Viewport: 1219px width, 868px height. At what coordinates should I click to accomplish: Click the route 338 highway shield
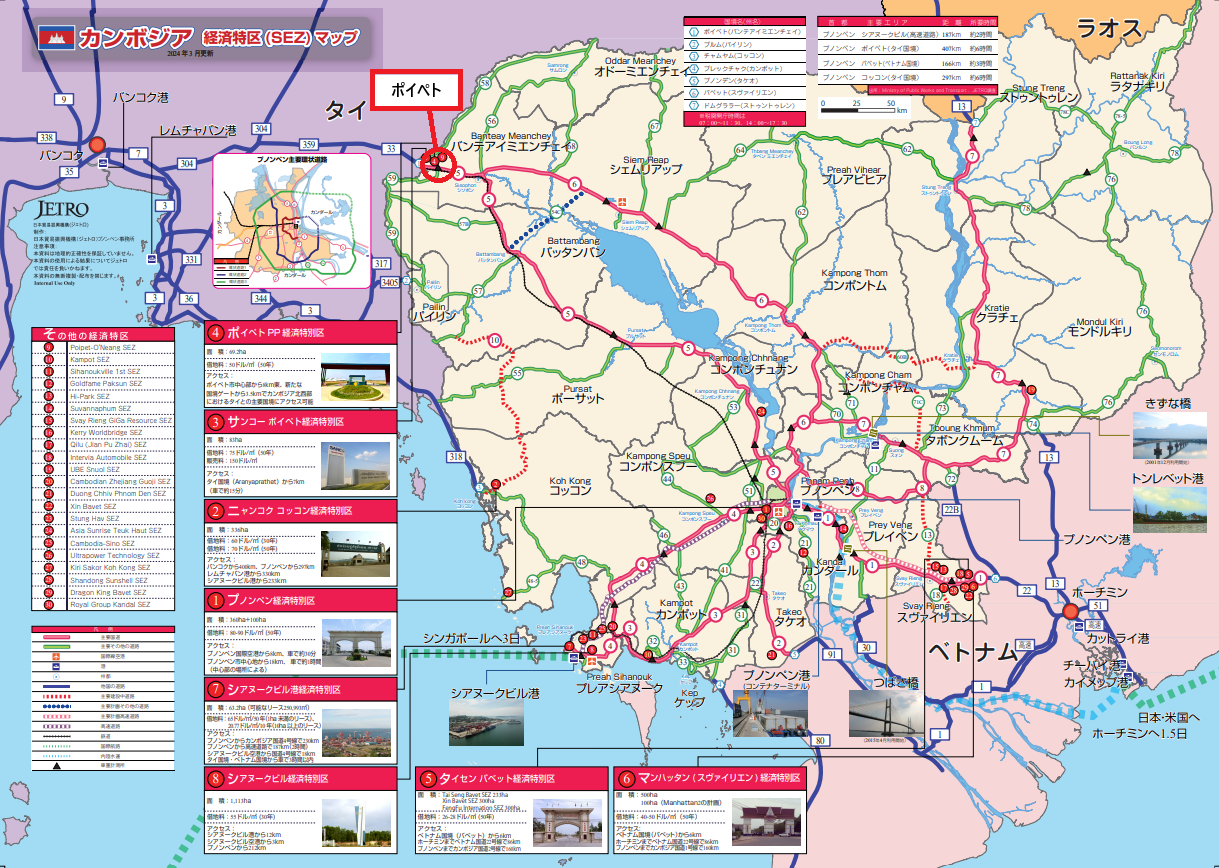(x=45, y=137)
